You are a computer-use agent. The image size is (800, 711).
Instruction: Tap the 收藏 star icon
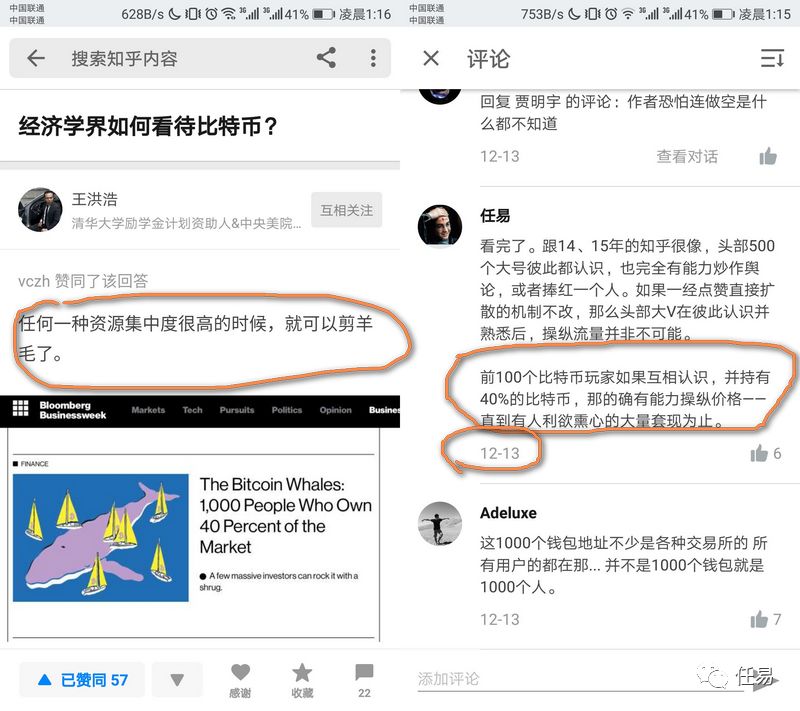(302, 673)
